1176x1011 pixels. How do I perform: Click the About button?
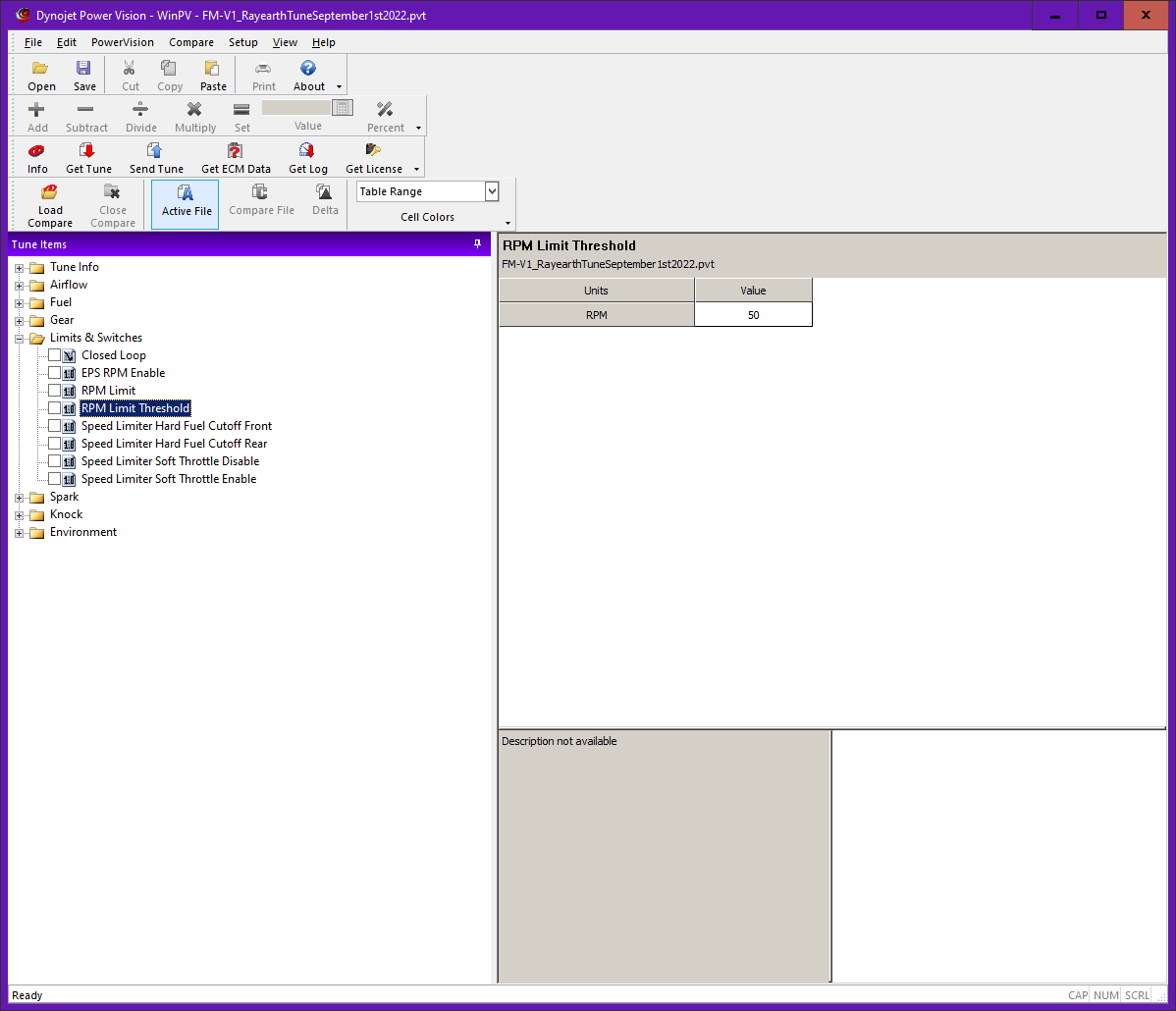pos(308,75)
